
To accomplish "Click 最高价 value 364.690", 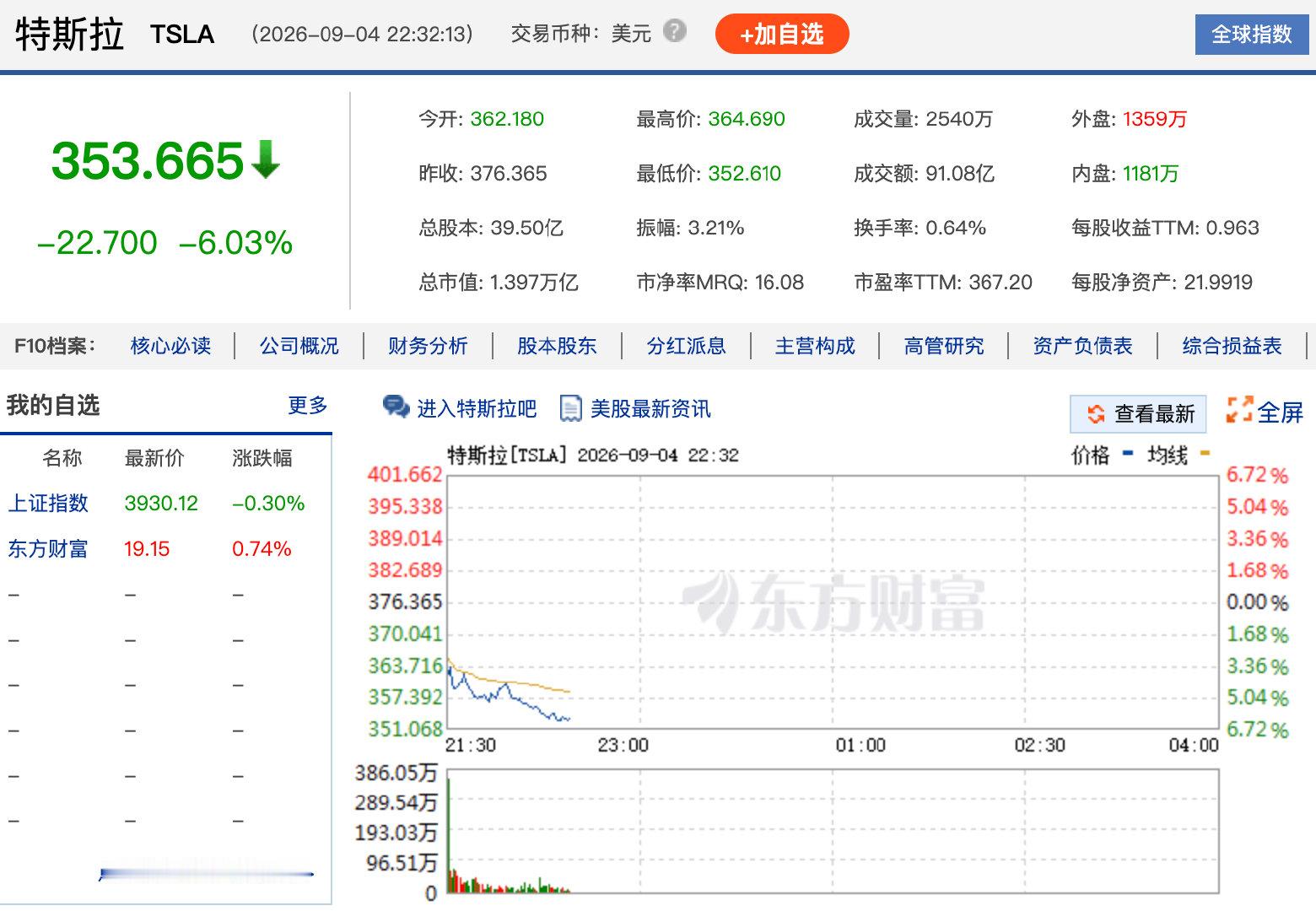I will (747, 119).
